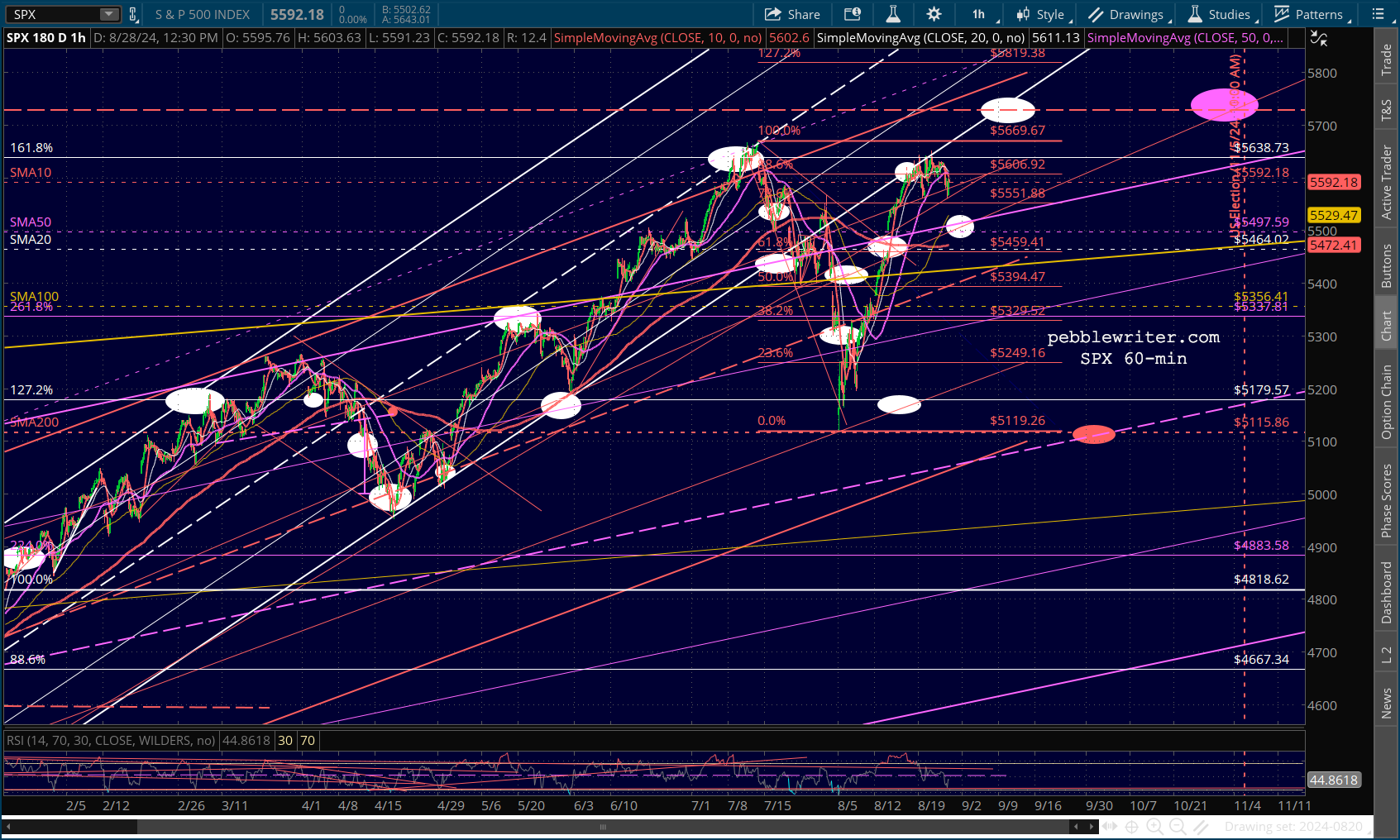Open the Phase Scores sidebar tab

(1387, 500)
